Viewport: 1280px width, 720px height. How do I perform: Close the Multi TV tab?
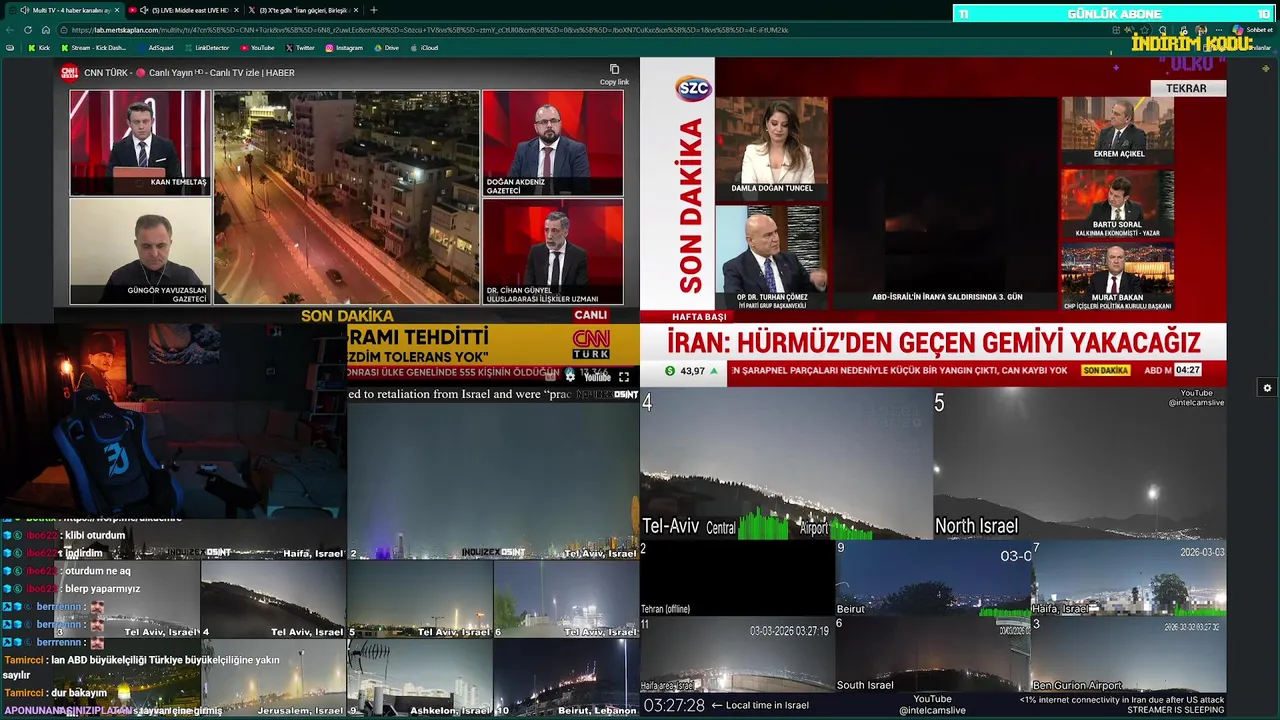pyautogui.click(x=116, y=10)
